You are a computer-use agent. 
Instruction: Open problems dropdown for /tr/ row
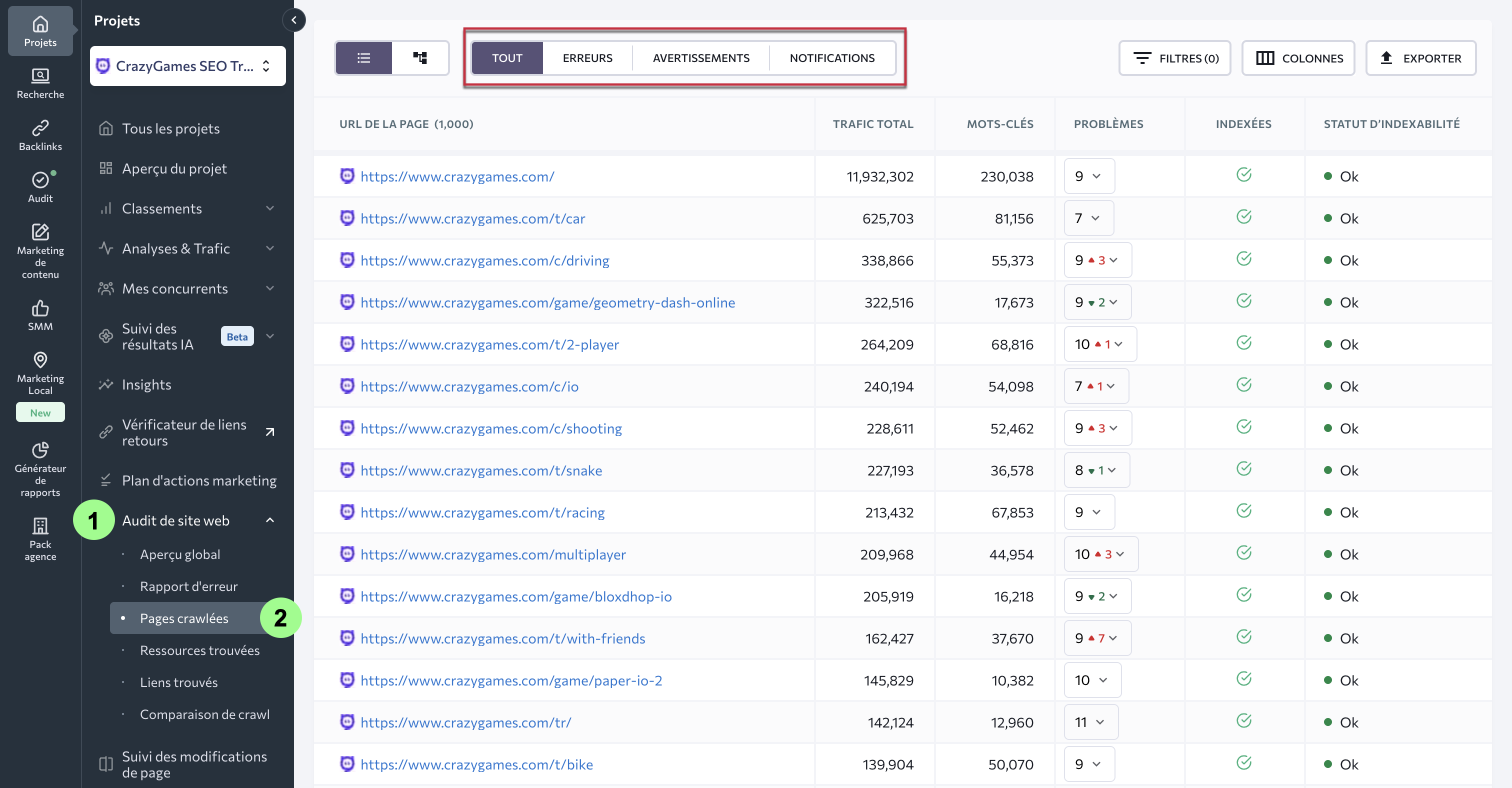tap(1090, 722)
